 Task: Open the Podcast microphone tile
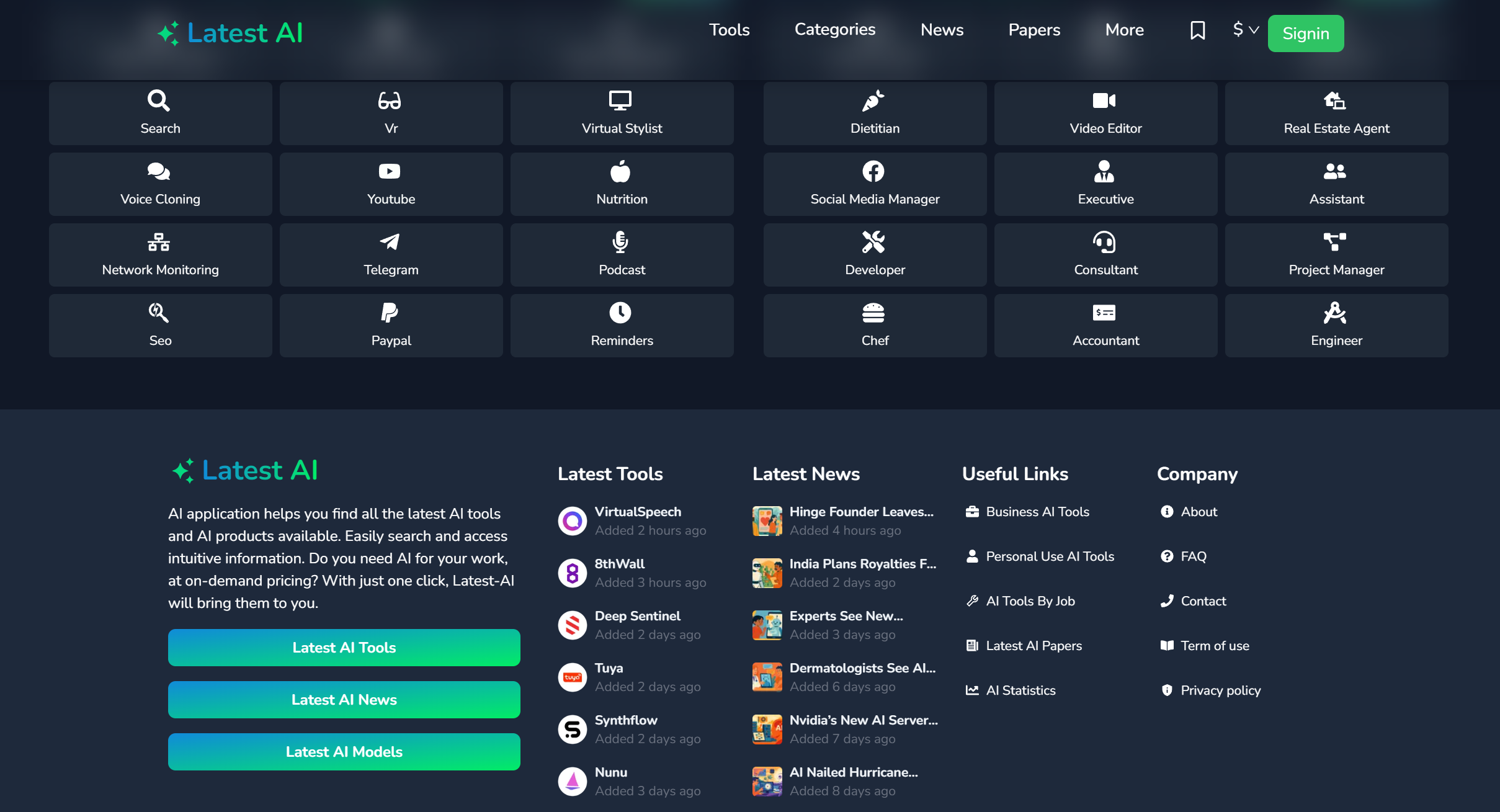pos(622,255)
